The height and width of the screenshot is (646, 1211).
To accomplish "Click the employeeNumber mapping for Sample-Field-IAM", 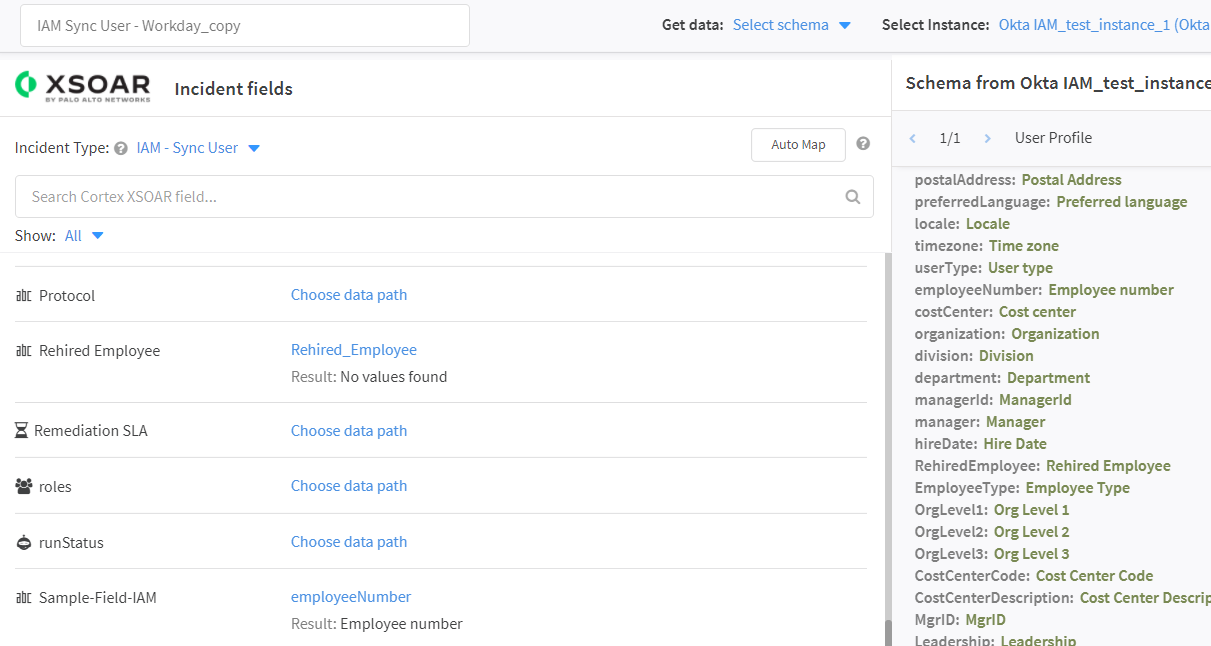I will [350, 597].
